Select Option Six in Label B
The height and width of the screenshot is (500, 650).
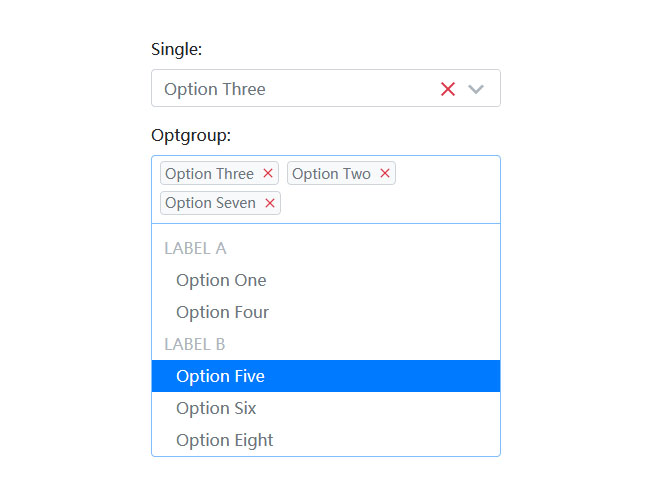tap(216, 408)
